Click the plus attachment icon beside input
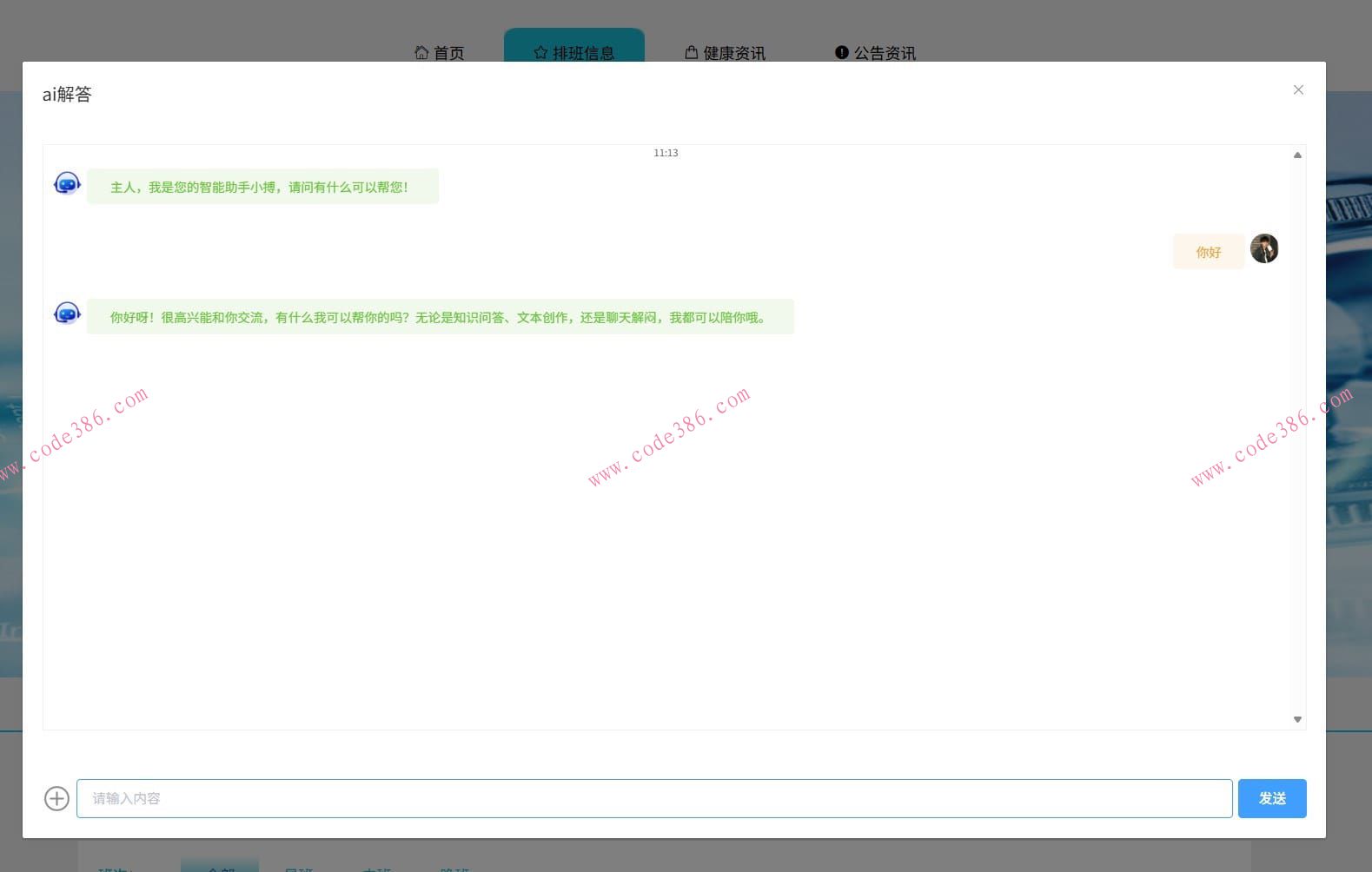1372x872 pixels. pos(56,798)
